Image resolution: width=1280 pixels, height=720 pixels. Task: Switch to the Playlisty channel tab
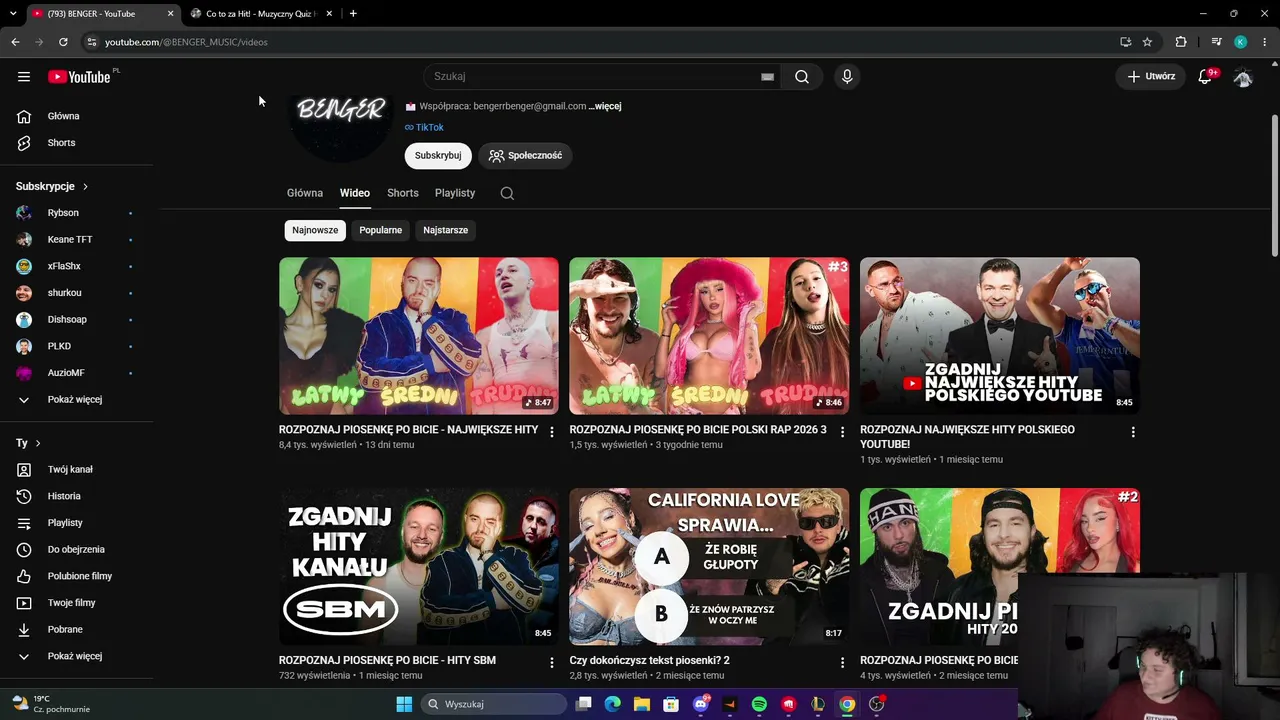pyautogui.click(x=455, y=193)
